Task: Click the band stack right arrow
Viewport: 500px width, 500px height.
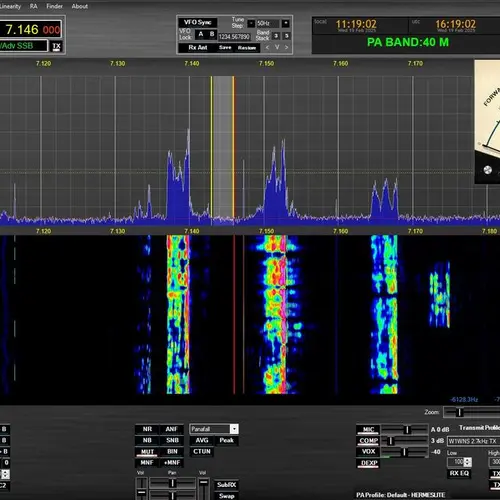Action: click(x=286, y=47)
